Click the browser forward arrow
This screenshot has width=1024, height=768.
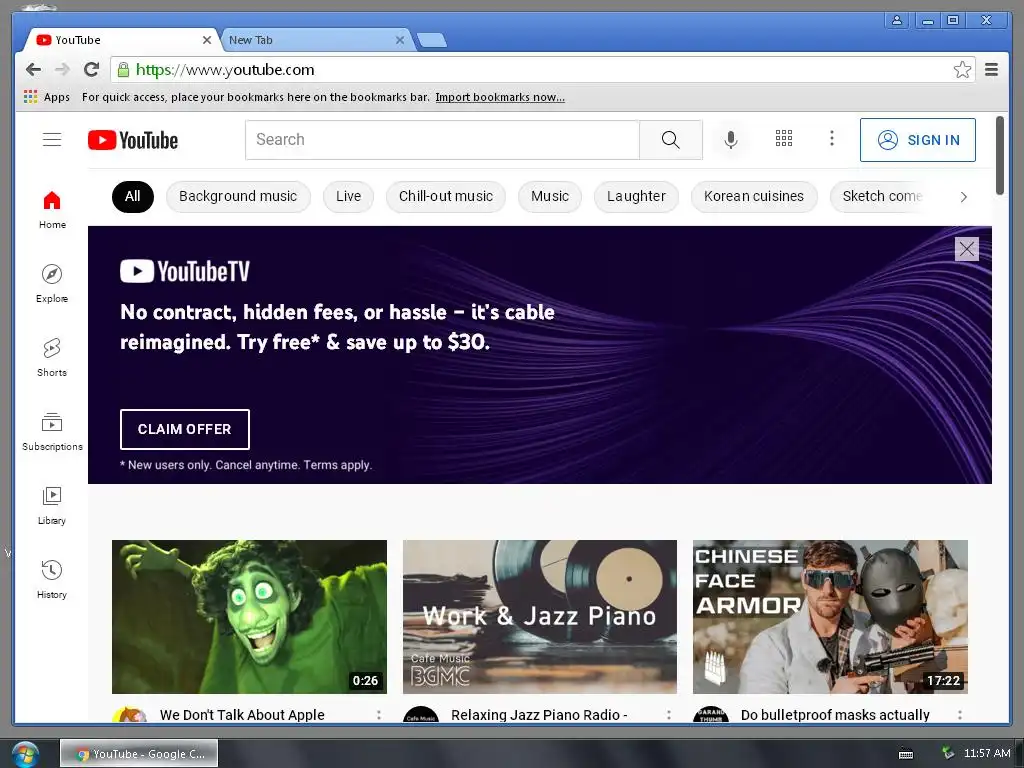coord(62,69)
